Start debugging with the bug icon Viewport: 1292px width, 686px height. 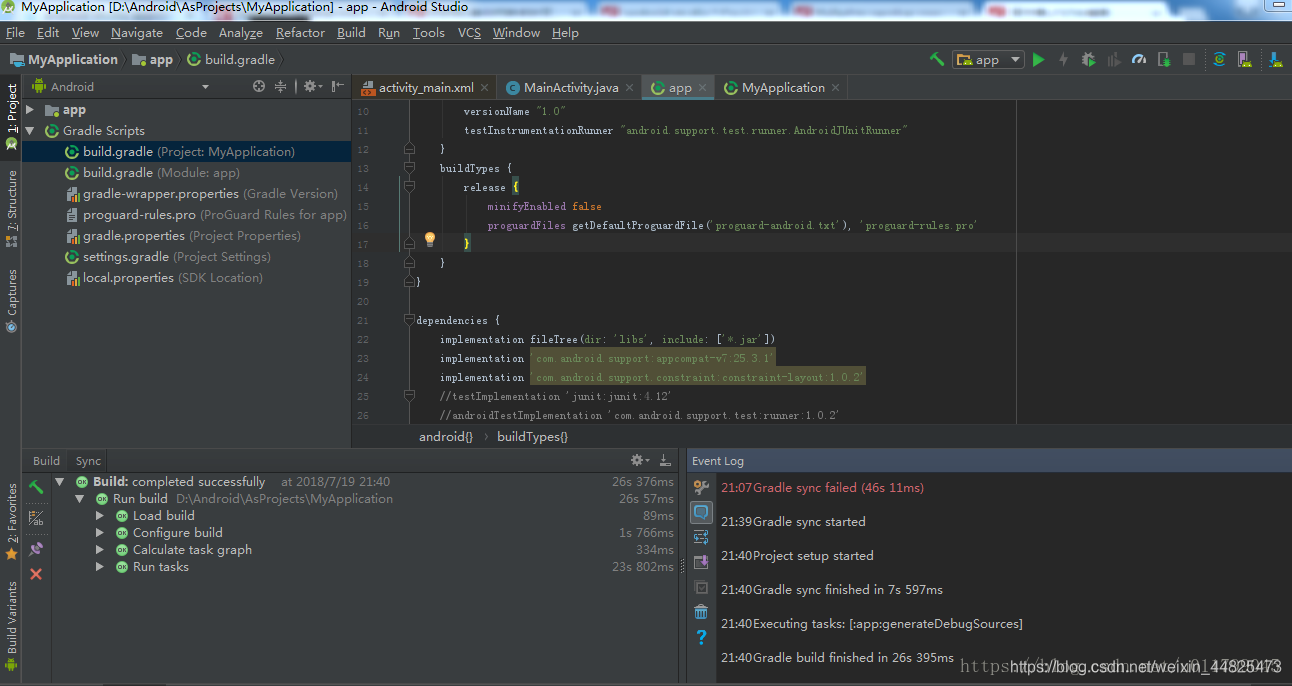click(1088, 60)
